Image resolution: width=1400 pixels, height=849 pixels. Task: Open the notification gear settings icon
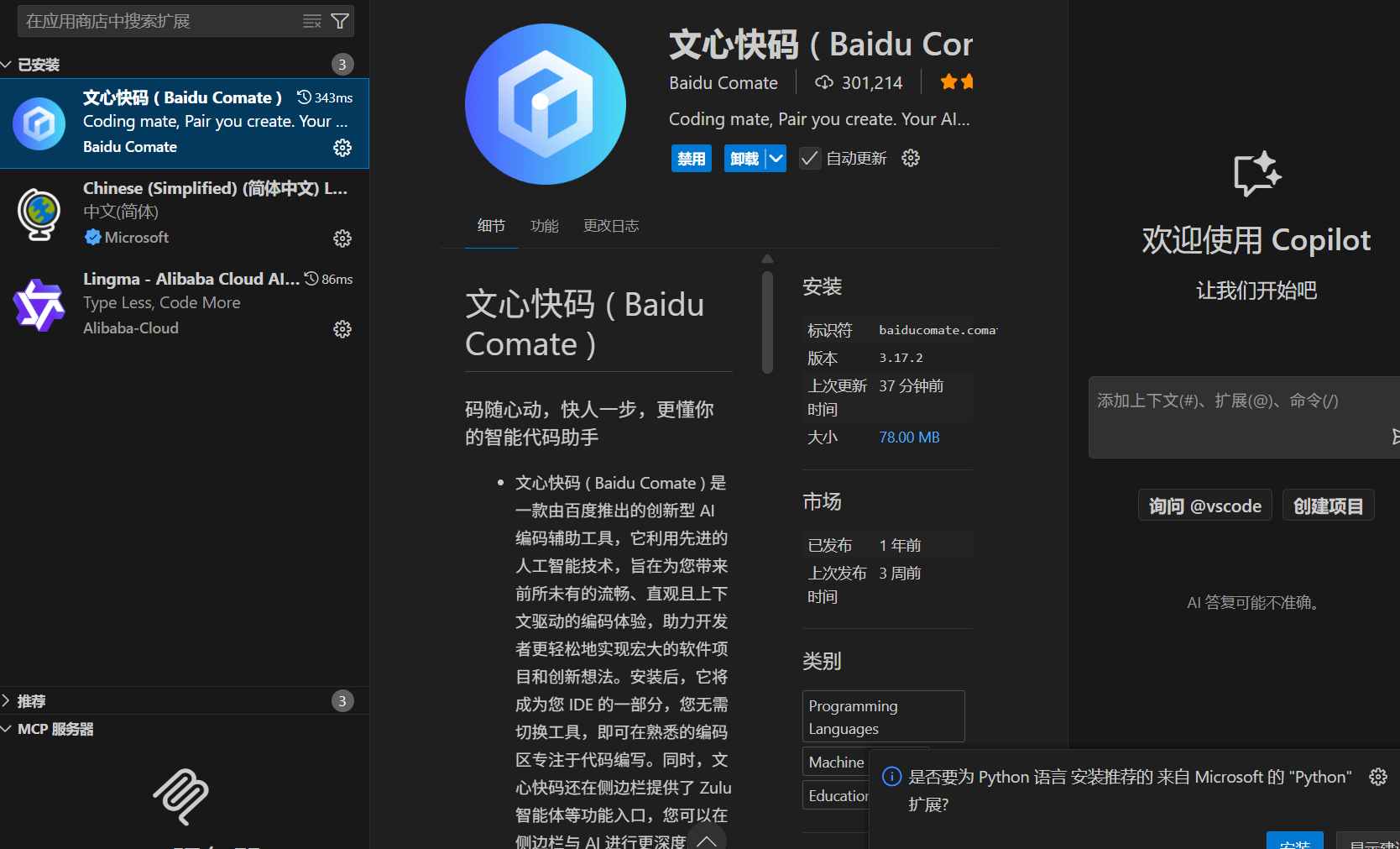pos(1378,777)
